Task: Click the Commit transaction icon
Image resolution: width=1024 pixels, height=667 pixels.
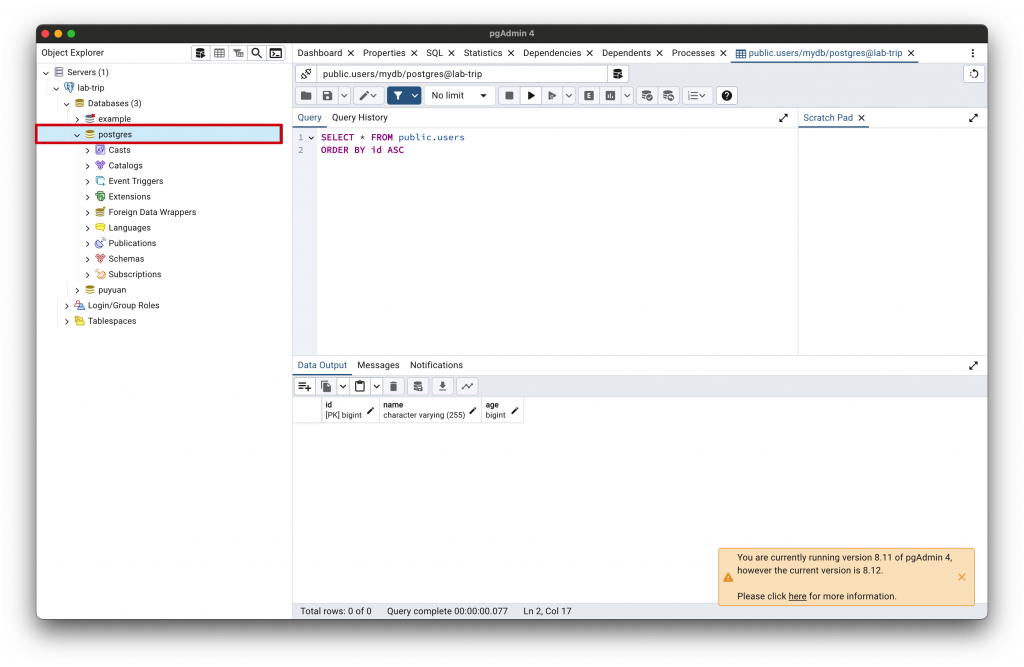Action: 647,95
